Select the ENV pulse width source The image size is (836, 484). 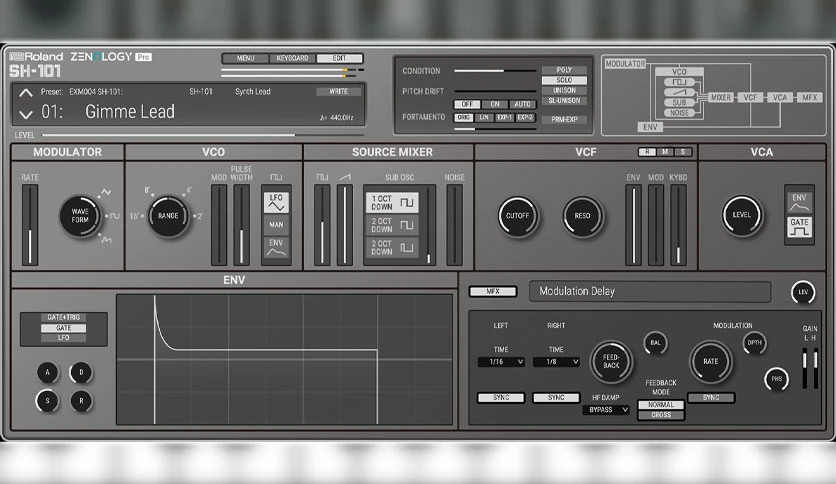276,247
